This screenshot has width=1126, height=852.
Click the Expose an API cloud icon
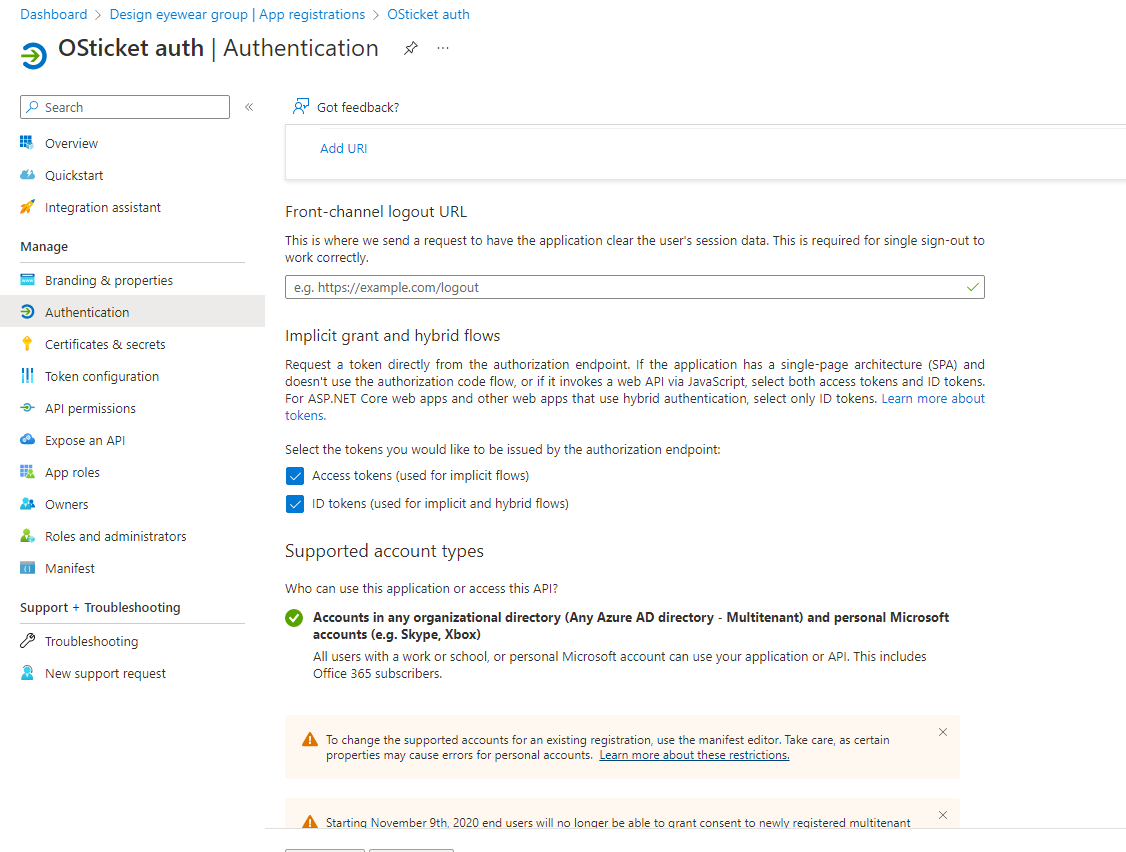pyautogui.click(x=27, y=439)
